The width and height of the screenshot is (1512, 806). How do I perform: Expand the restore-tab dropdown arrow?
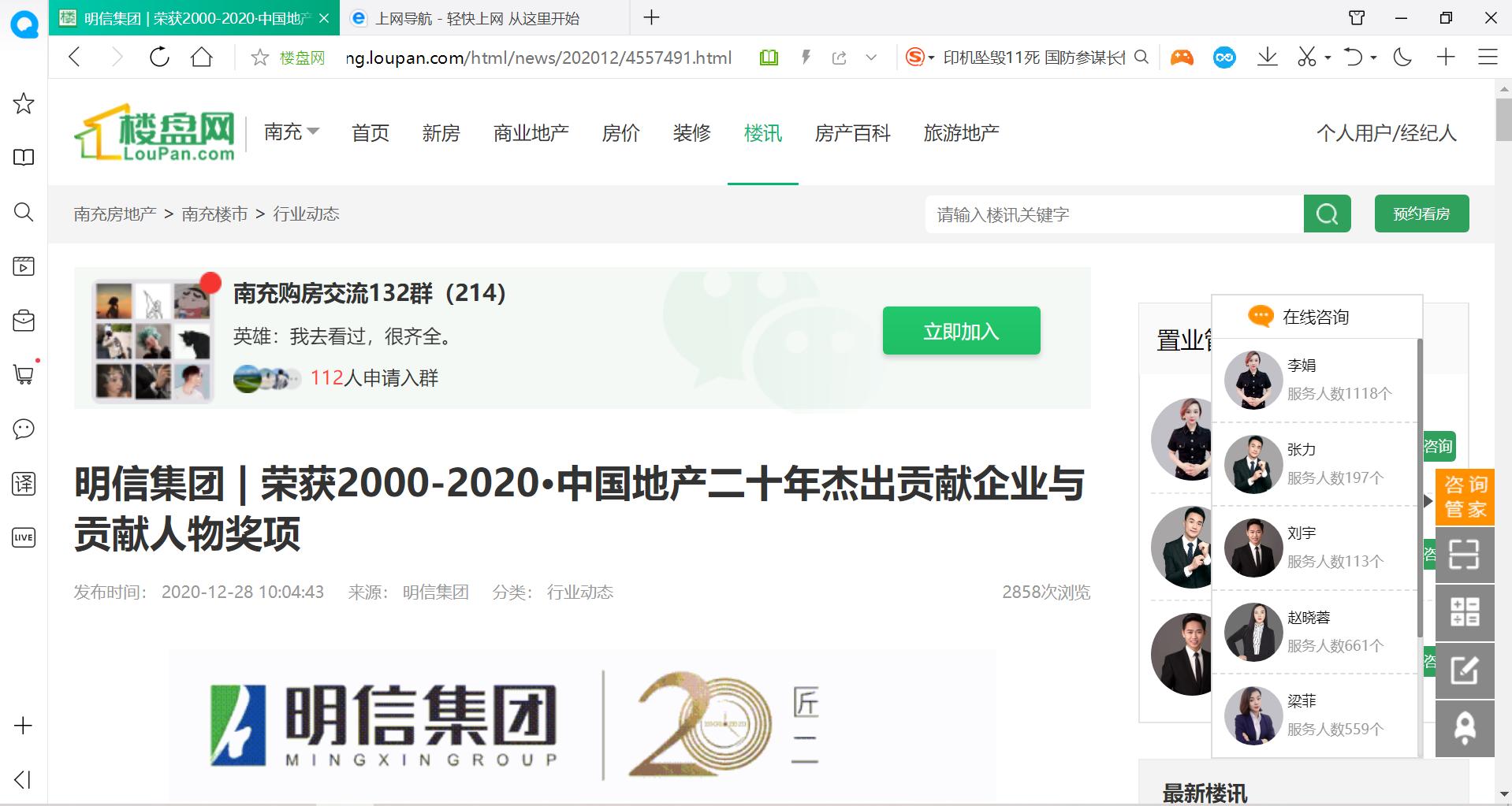[1373, 58]
